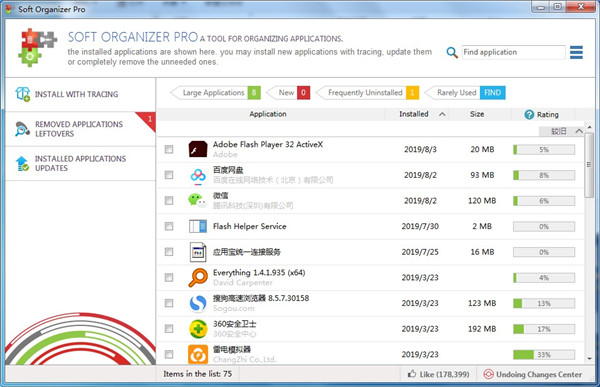
Task: Click the 33% rating bar
Action: point(544,354)
